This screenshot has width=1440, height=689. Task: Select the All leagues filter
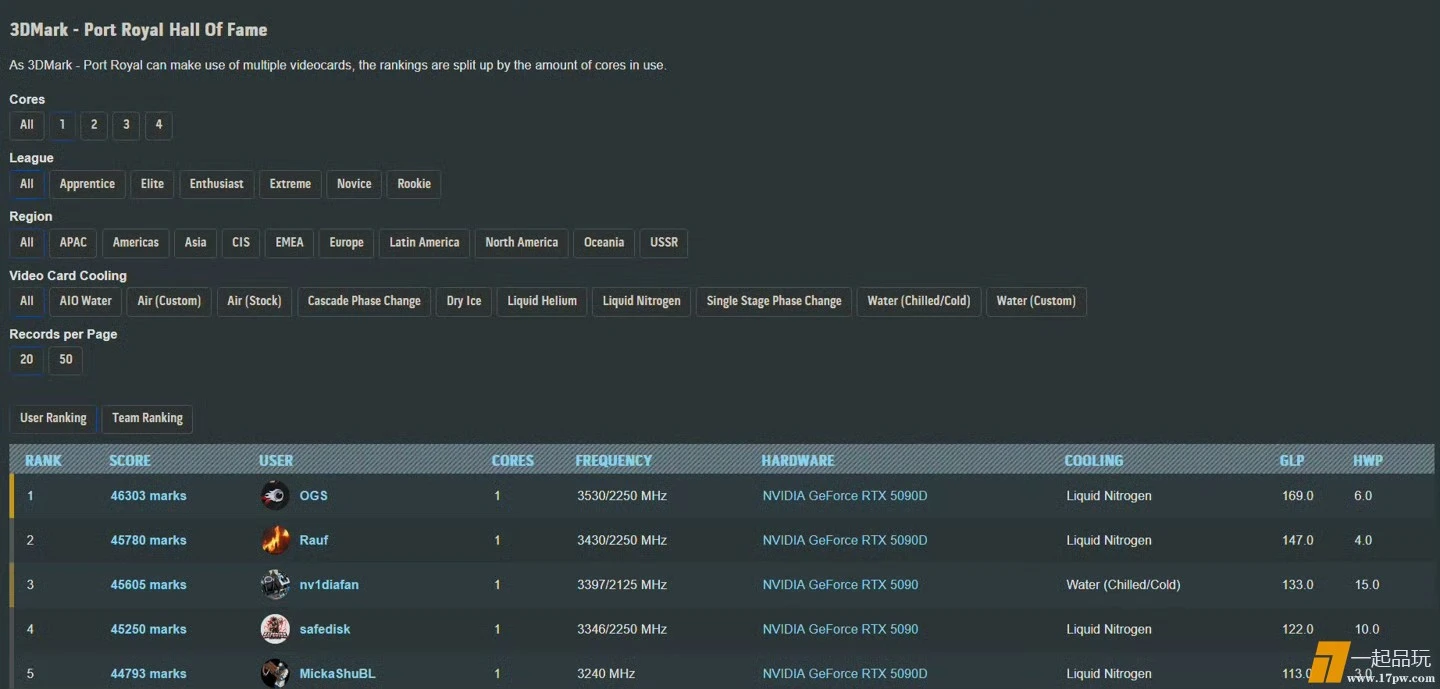coord(27,184)
